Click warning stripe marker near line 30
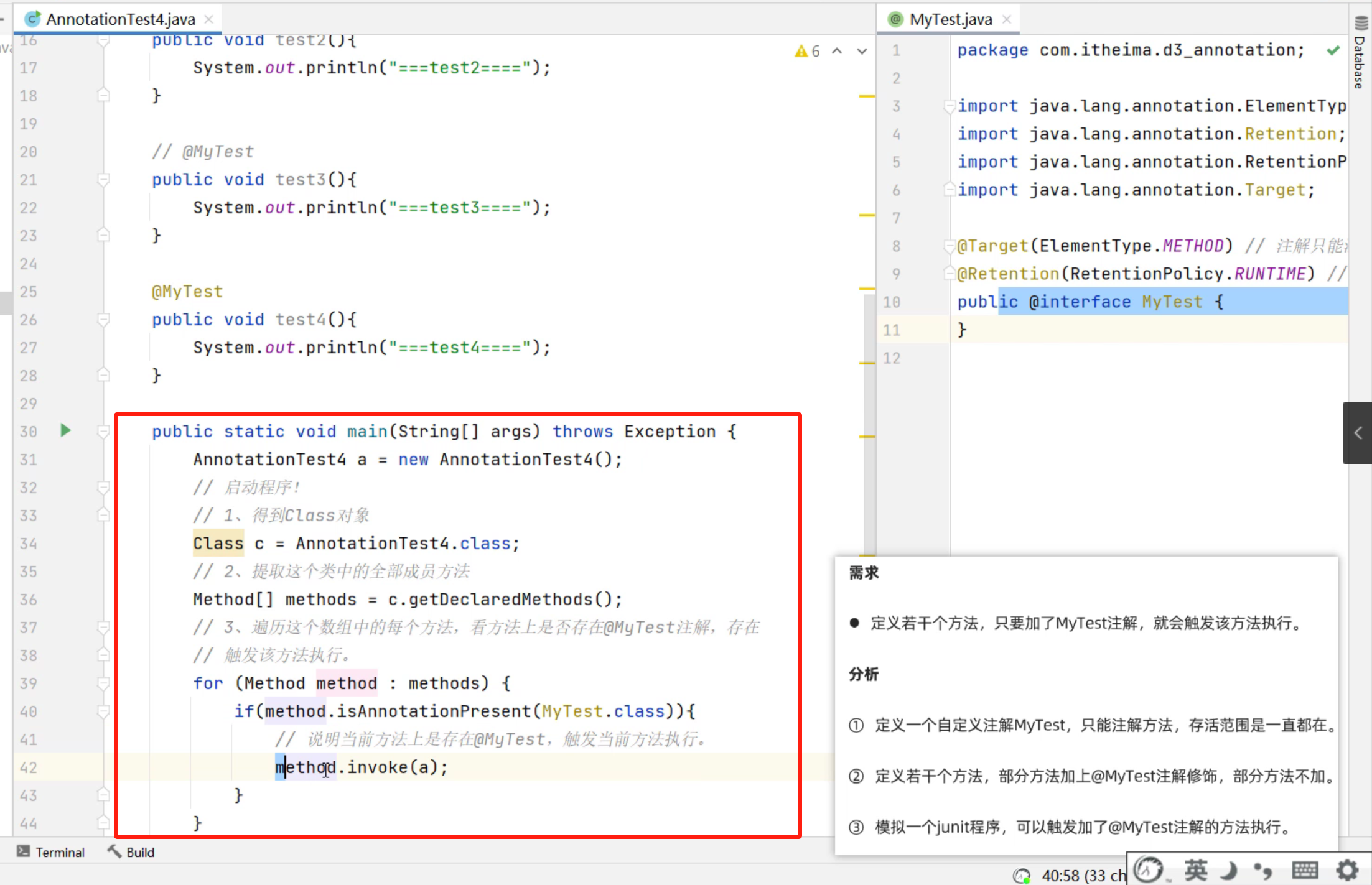 pyautogui.click(x=867, y=437)
